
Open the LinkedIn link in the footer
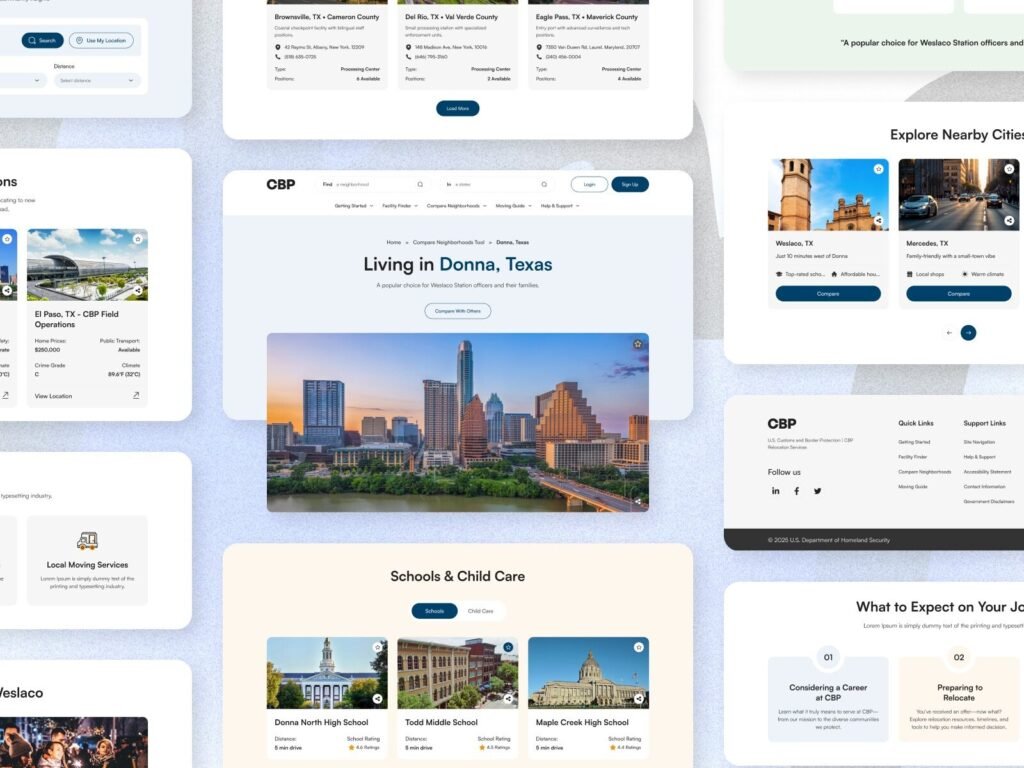pyautogui.click(x=775, y=491)
